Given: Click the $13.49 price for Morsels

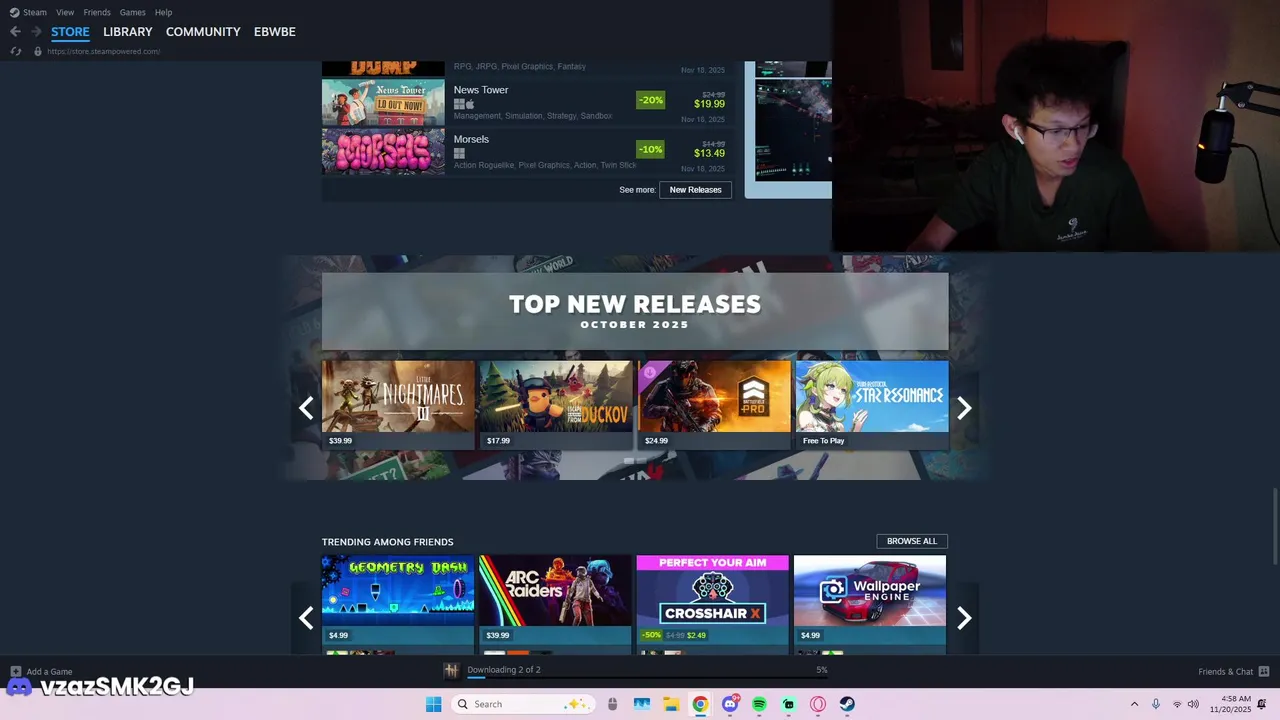Looking at the screenshot, I should [709, 153].
